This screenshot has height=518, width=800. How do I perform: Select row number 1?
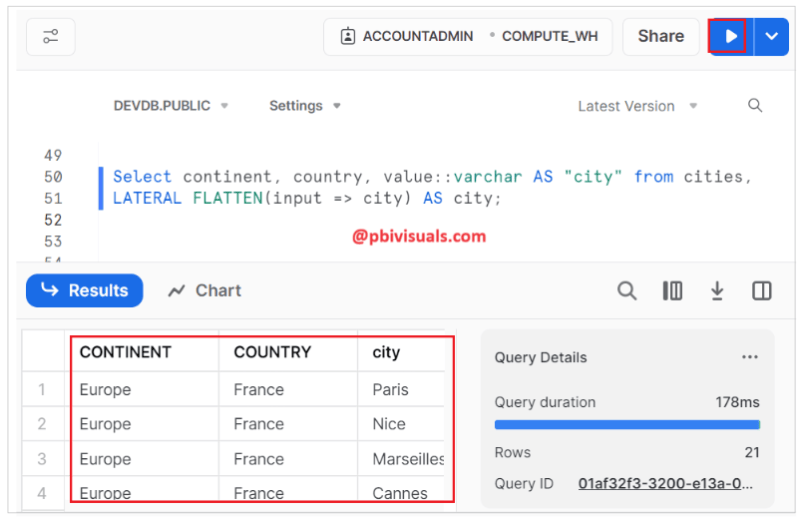tap(42, 389)
